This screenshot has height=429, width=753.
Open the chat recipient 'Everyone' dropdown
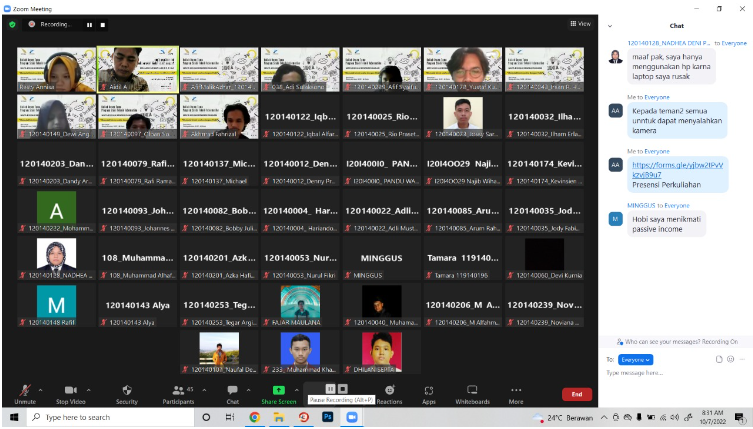635,359
